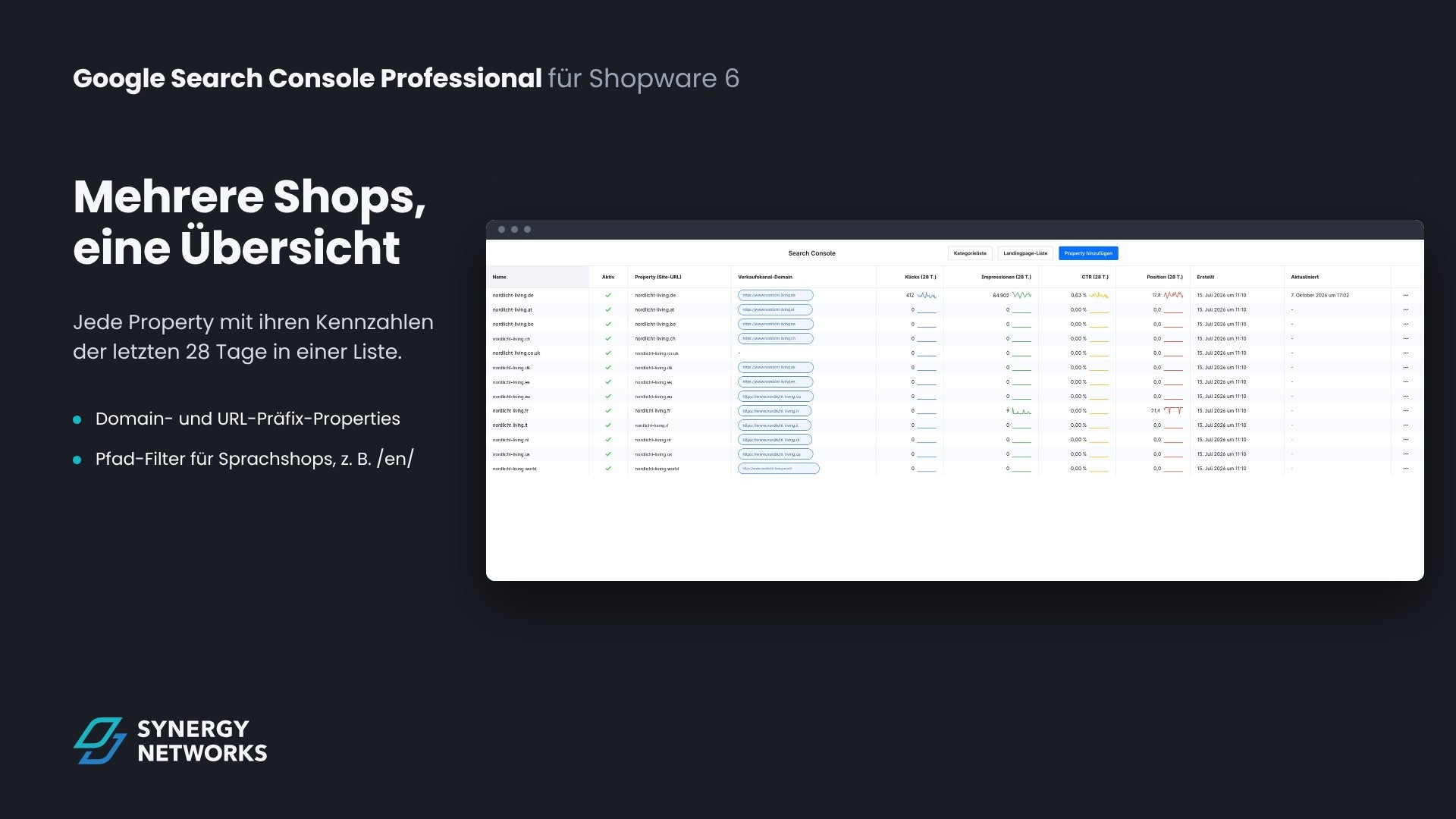The image size is (1456, 819).
Task: Click the sales channel domain pill for nordlicht-living.world
Action: pos(779,468)
